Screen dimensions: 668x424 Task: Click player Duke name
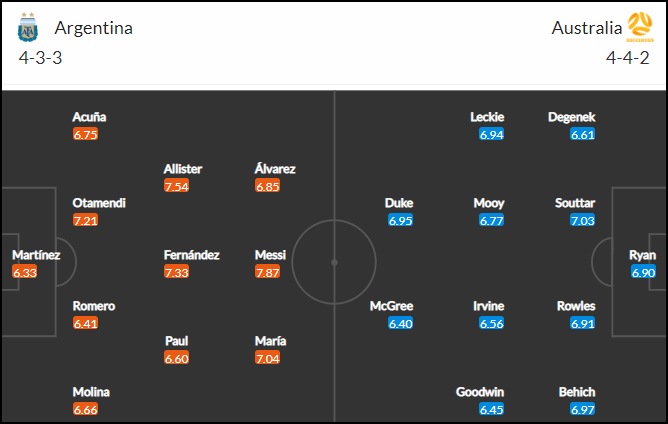[399, 203]
